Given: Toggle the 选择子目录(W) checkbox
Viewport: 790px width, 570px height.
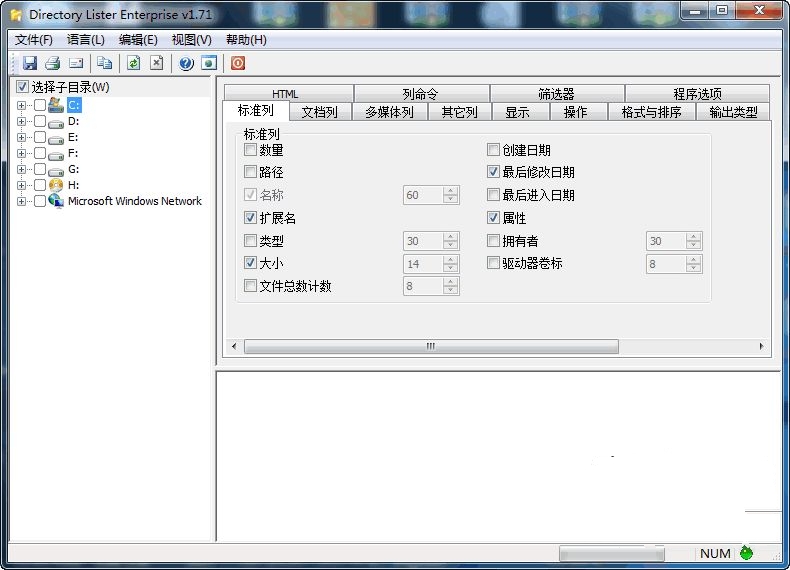Looking at the screenshot, I should tap(22, 87).
